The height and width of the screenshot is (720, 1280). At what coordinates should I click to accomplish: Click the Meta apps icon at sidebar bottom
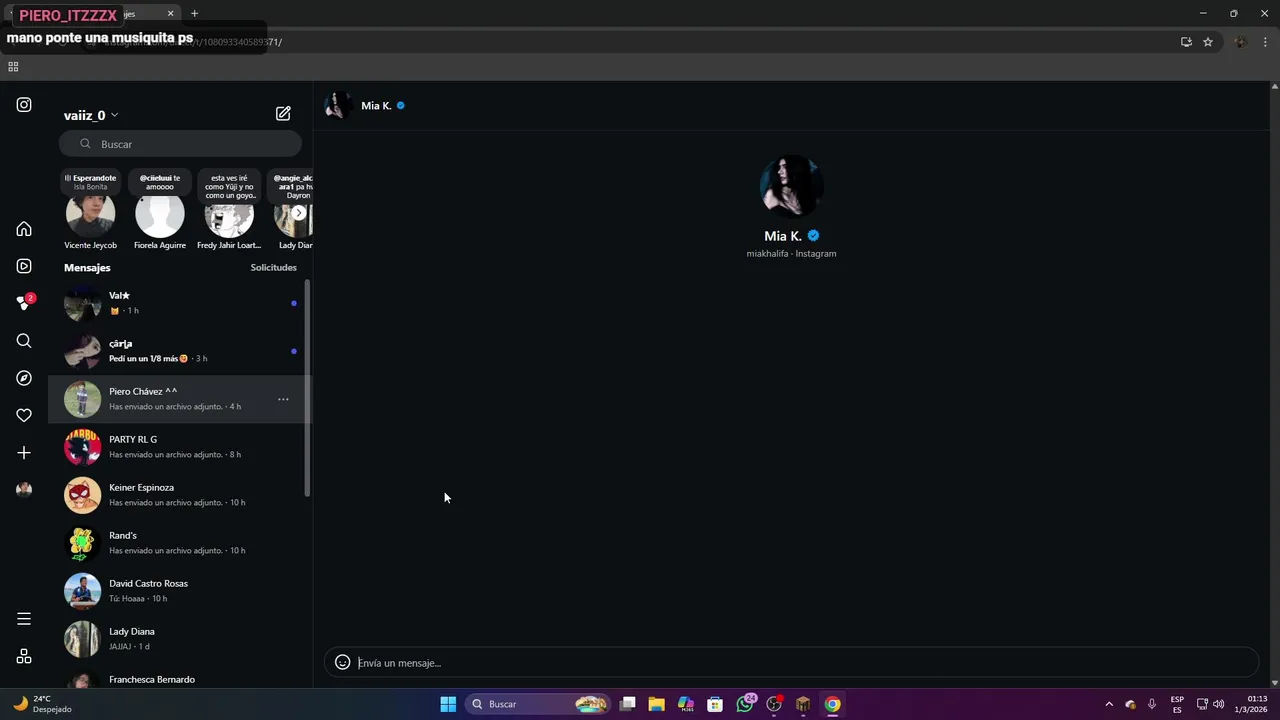point(24,656)
